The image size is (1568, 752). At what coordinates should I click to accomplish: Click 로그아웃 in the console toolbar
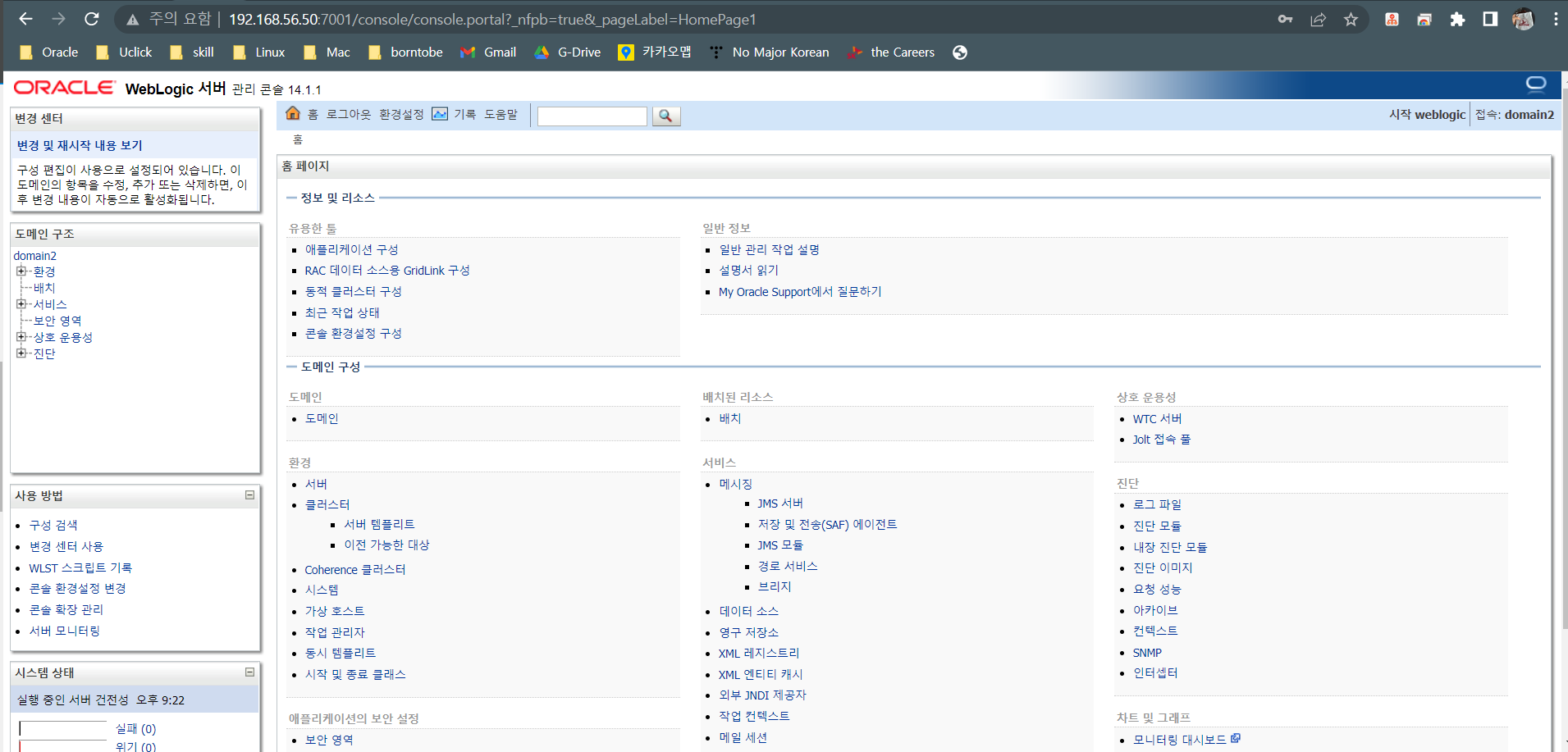point(349,114)
